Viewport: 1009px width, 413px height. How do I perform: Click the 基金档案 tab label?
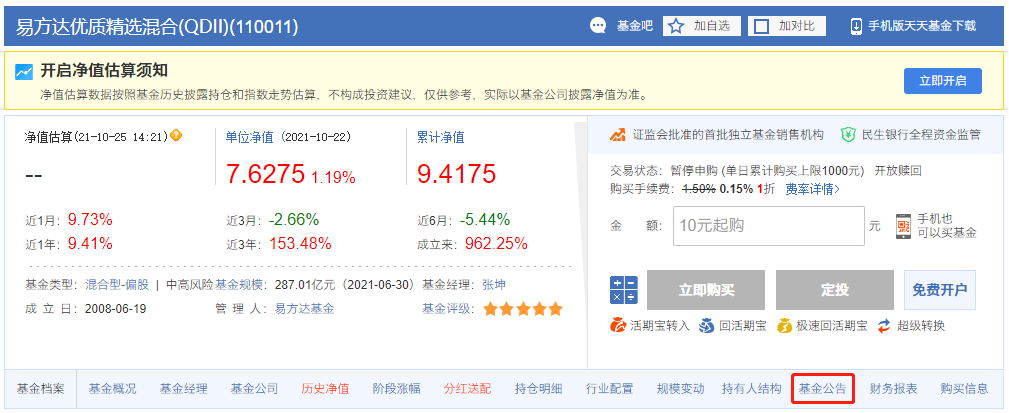coord(41,389)
